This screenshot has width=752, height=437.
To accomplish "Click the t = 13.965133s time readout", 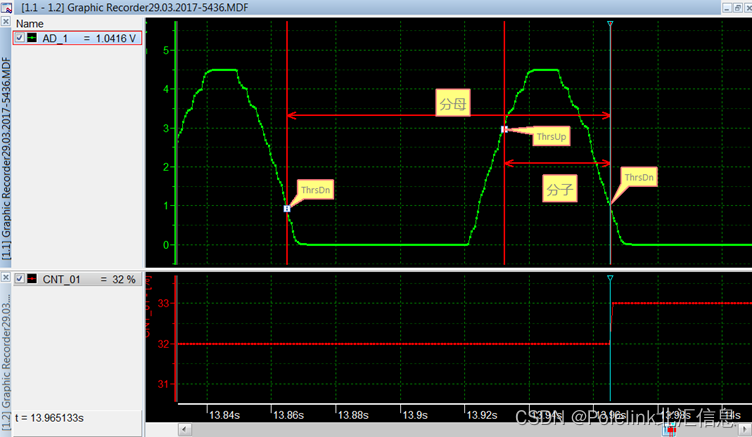I will (49, 418).
